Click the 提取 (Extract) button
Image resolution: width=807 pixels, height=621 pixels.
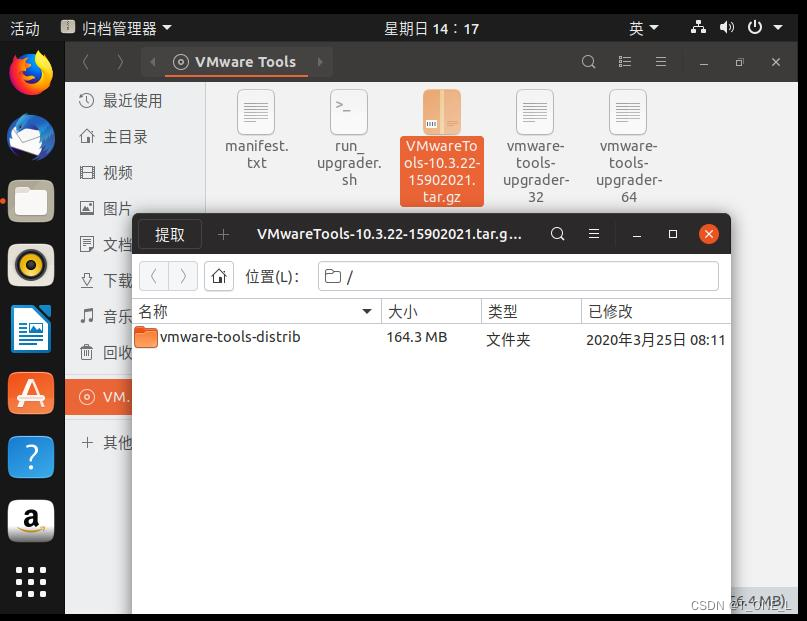coord(170,235)
